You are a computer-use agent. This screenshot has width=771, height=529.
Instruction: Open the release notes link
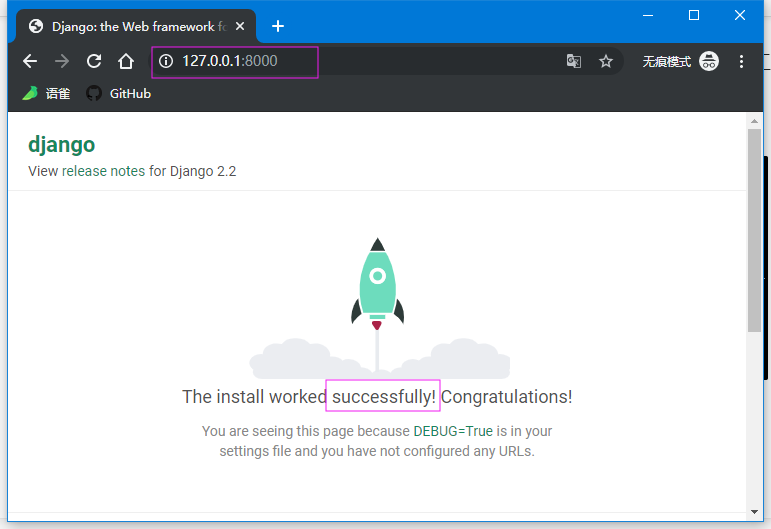tap(103, 171)
